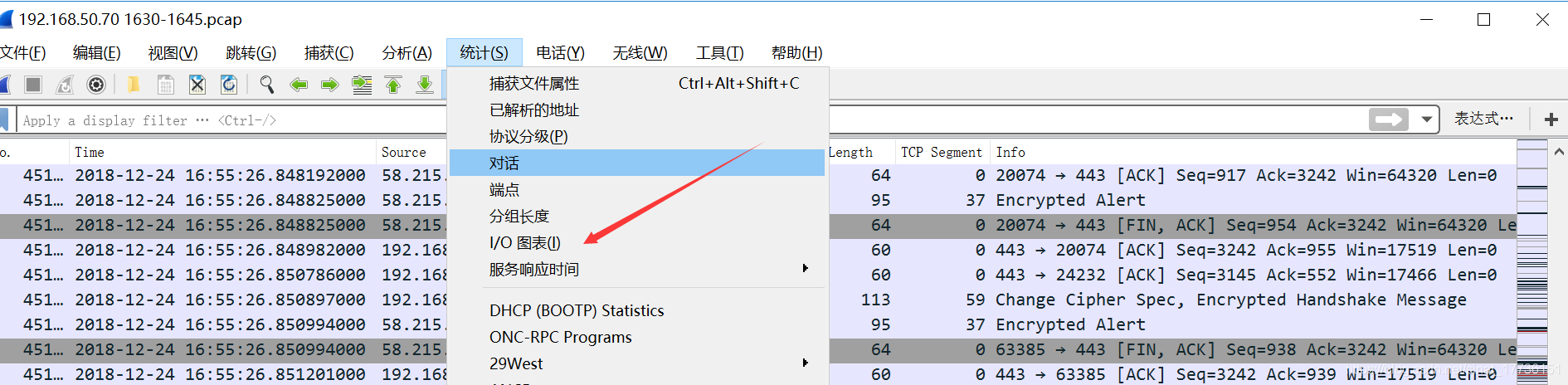Screen dimensions: 1568x385
Task: Click the packet list minimap strip
Action: (x=1532, y=262)
